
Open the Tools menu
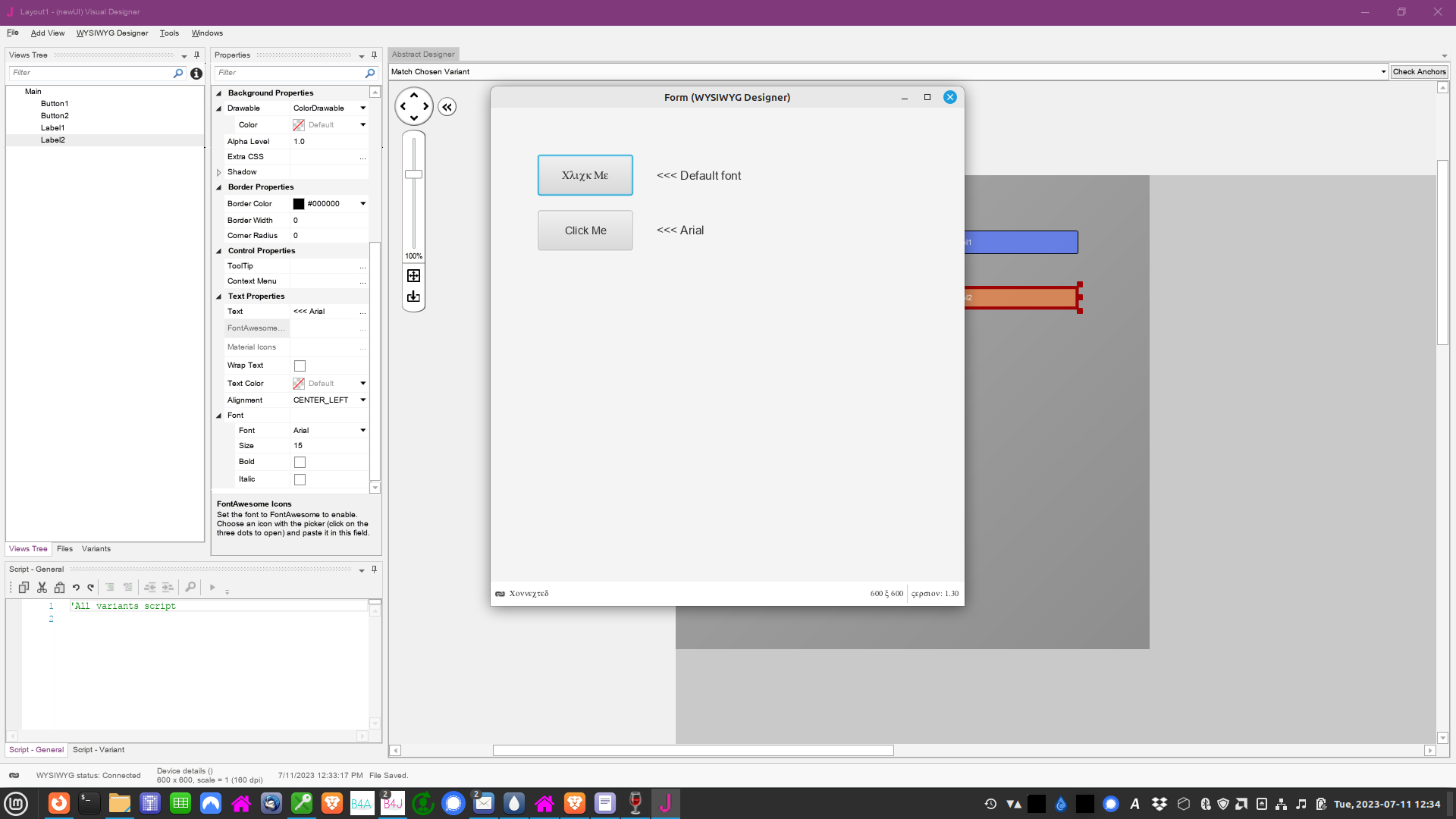(168, 33)
